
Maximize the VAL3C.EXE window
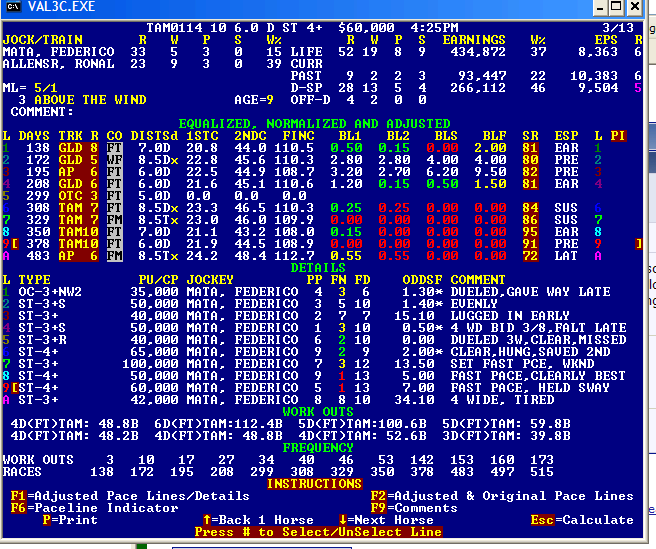[616, 7]
